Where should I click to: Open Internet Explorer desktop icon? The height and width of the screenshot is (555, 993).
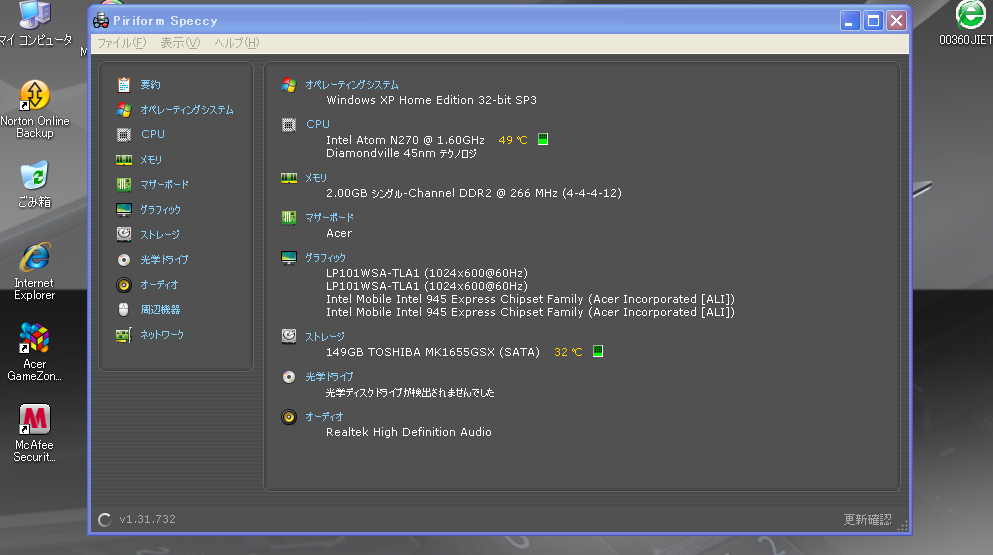(35, 271)
